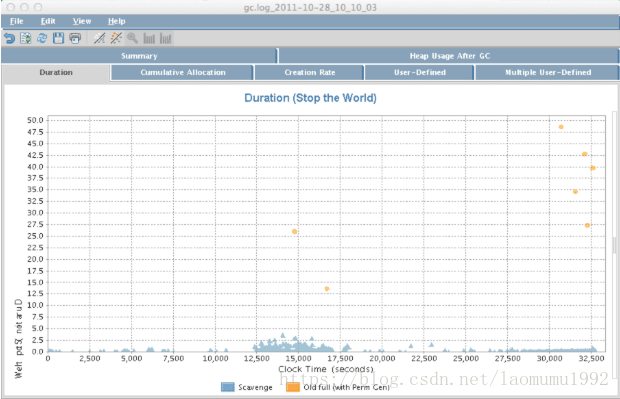Switch to the Summary tab
The width and height of the screenshot is (620, 399).
[139, 56]
